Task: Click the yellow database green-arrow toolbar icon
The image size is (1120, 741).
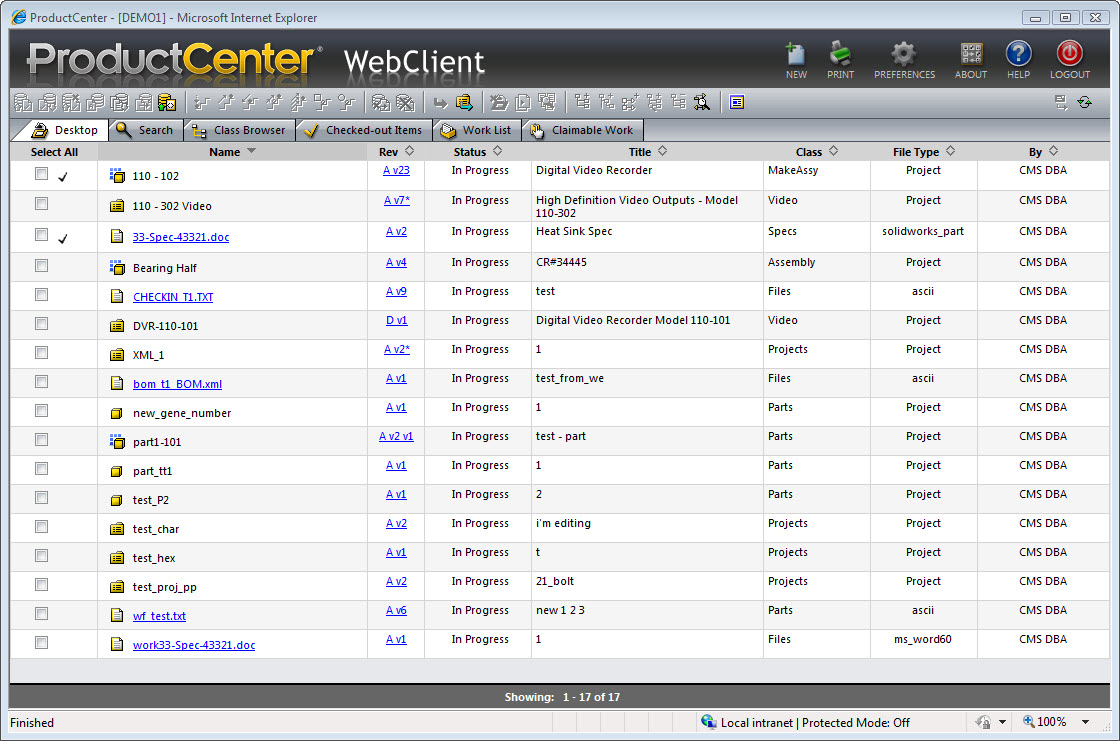Action: coord(167,103)
